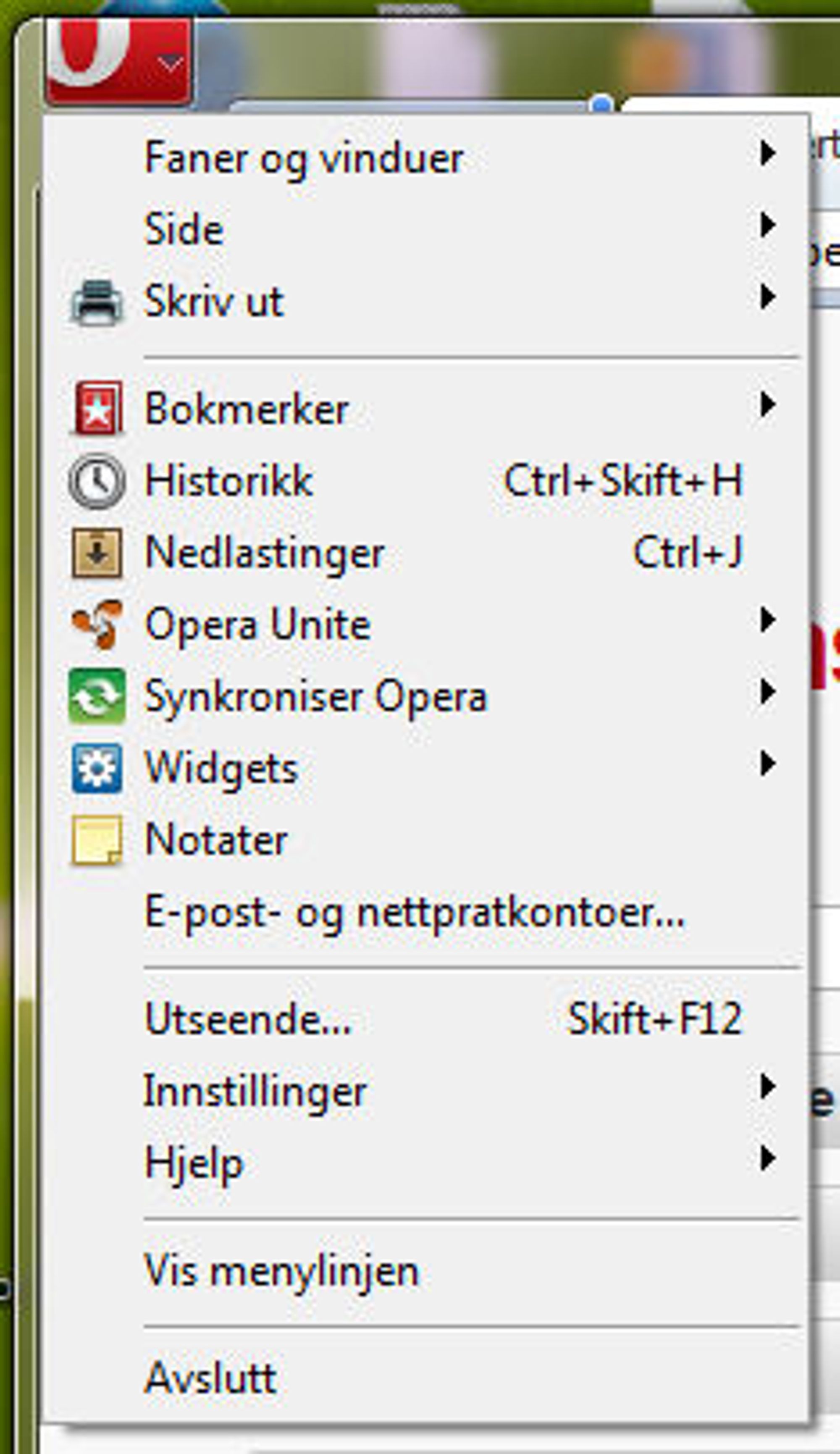Toggle Vis menylinjen to show menu bar
Screen dimensions: 840x1454
281,1272
